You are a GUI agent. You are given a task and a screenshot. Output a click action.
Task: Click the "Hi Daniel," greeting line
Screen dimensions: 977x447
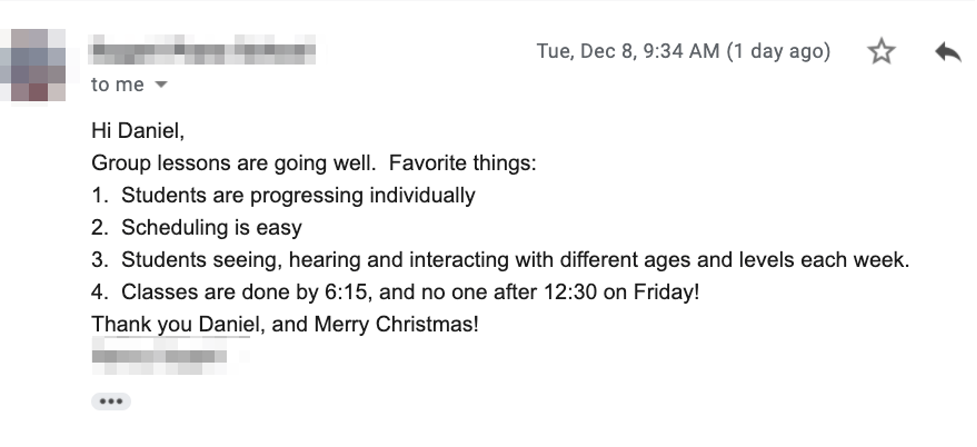(138, 132)
